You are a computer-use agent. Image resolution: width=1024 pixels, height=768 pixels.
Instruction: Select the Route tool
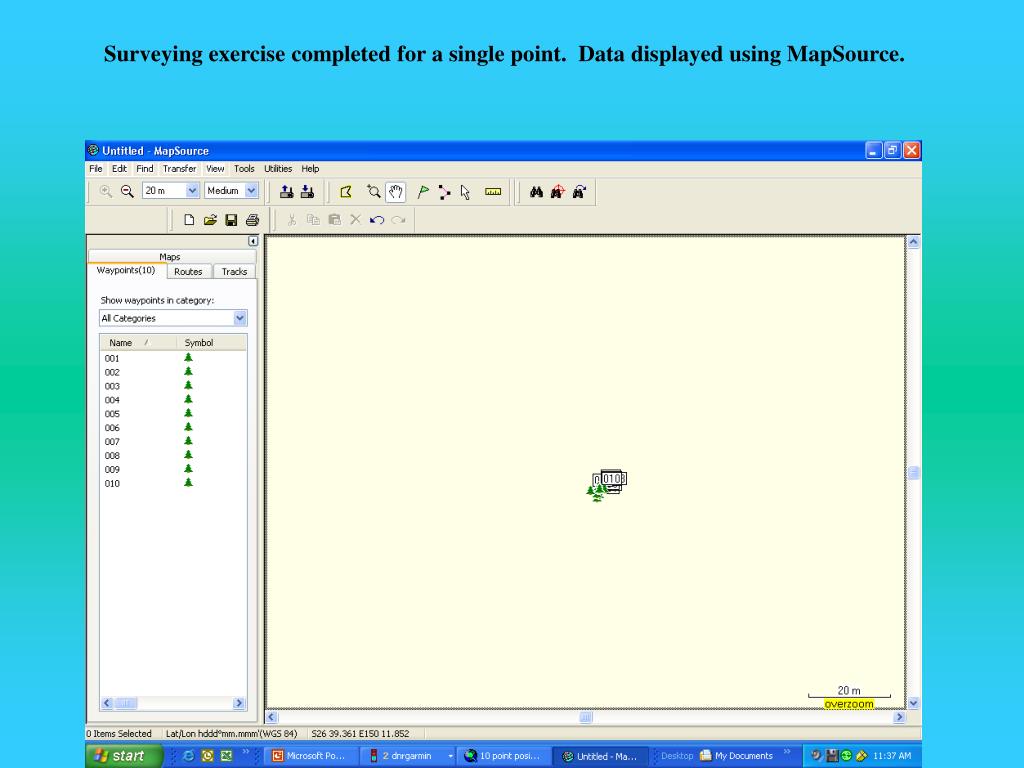[x=444, y=192]
